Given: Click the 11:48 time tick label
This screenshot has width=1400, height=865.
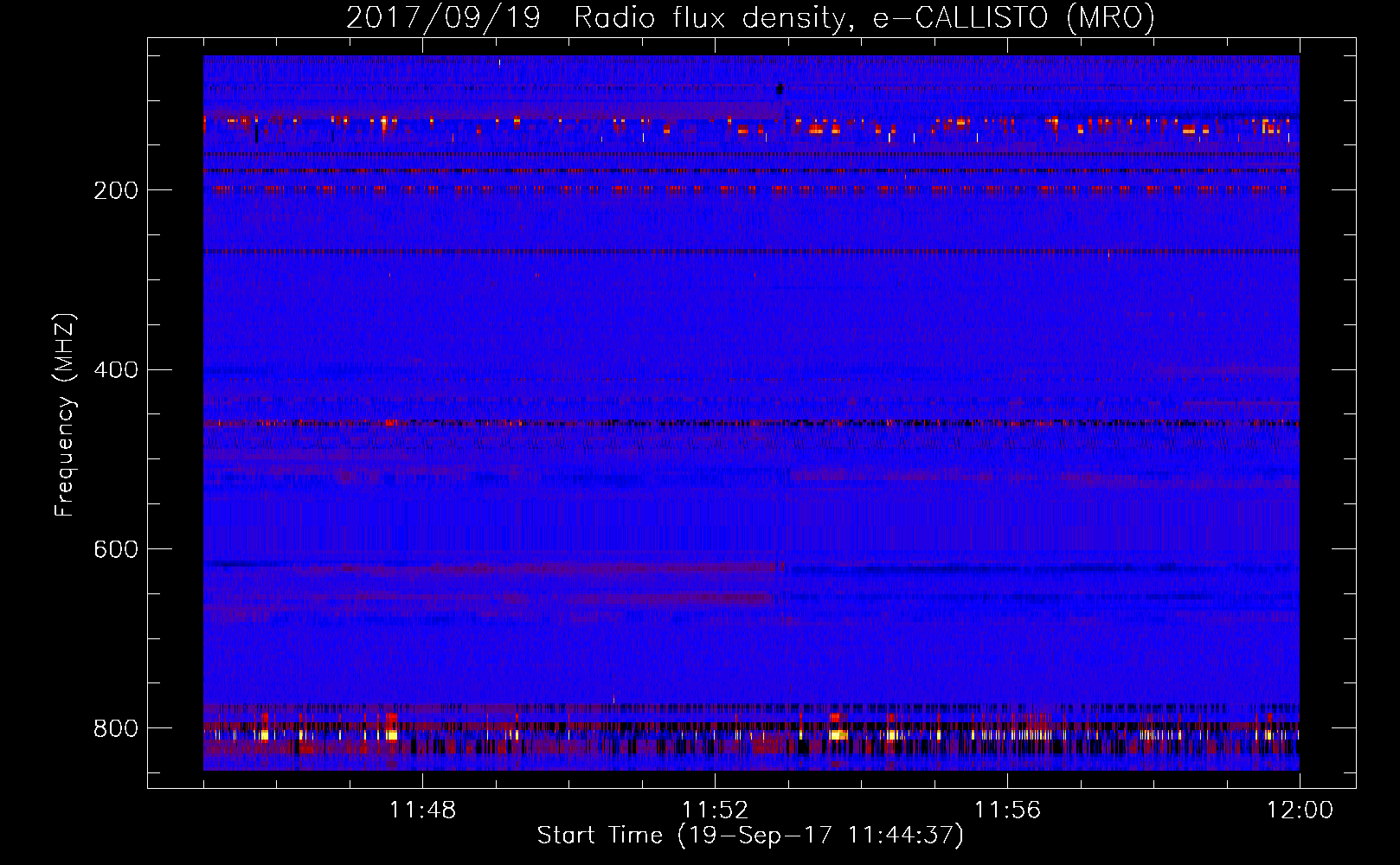Looking at the screenshot, I should tap(422, 811).
